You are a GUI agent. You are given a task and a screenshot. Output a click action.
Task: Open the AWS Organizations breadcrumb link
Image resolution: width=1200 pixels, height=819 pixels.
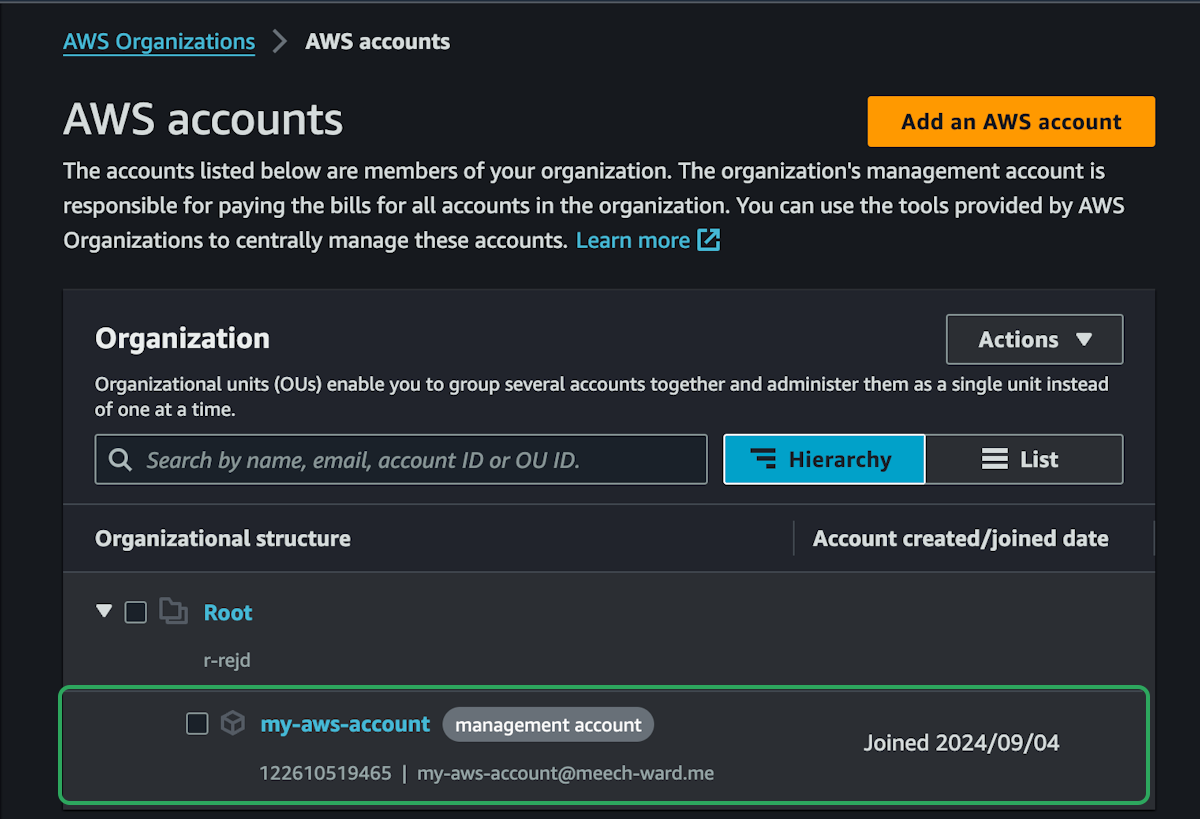(159, 42)
